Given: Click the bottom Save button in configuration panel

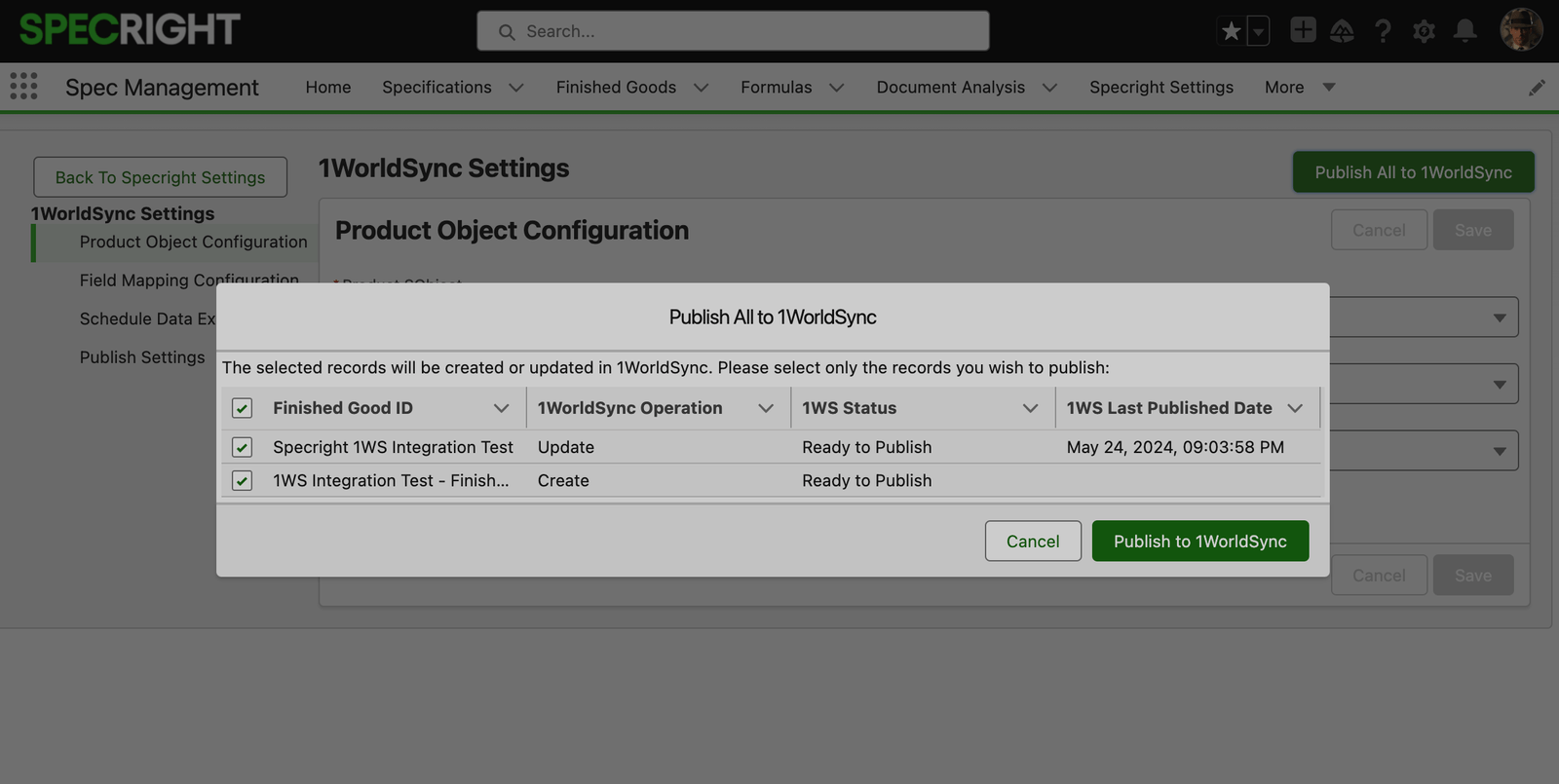Looking at the screenshot, I should click(1473, 576).
